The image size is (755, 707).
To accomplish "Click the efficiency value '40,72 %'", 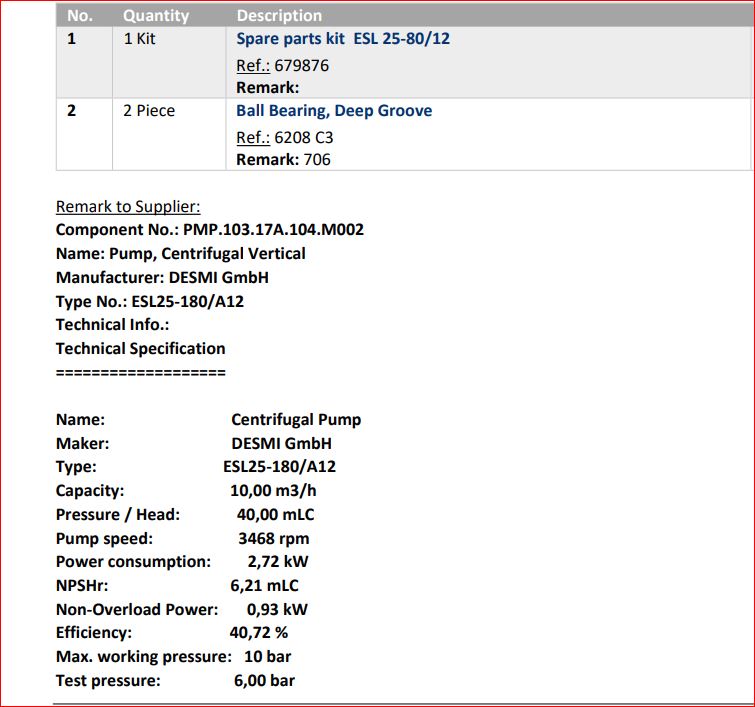I will 258,632.
